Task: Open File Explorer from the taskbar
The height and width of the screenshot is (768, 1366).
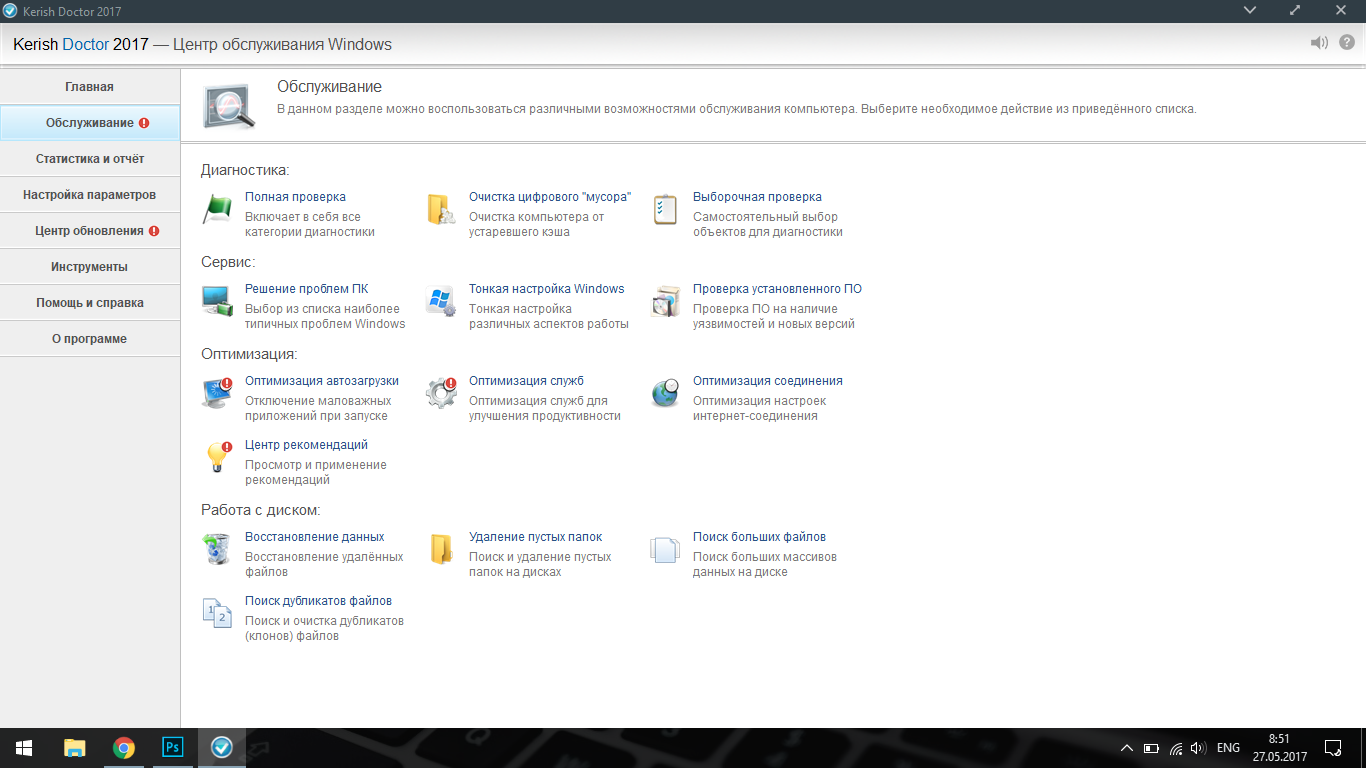Action: click(75, 748)
